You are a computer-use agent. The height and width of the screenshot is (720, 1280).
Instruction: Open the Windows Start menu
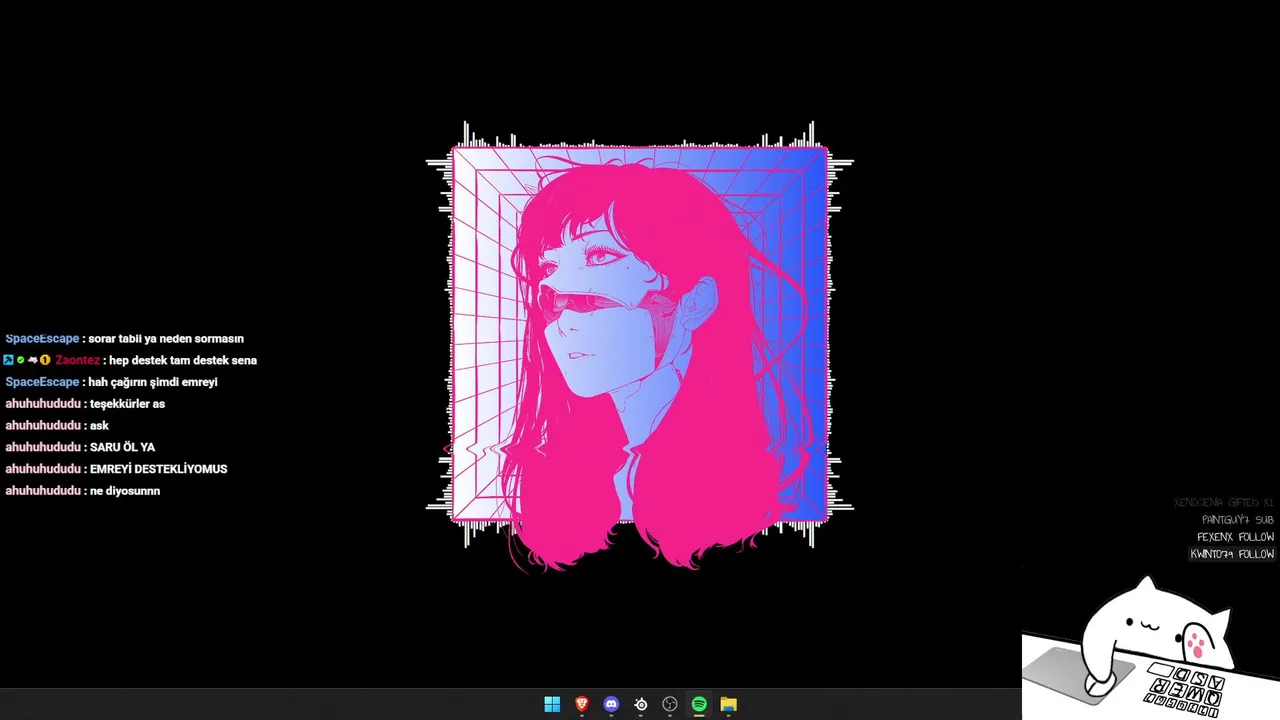click(552, 705)
